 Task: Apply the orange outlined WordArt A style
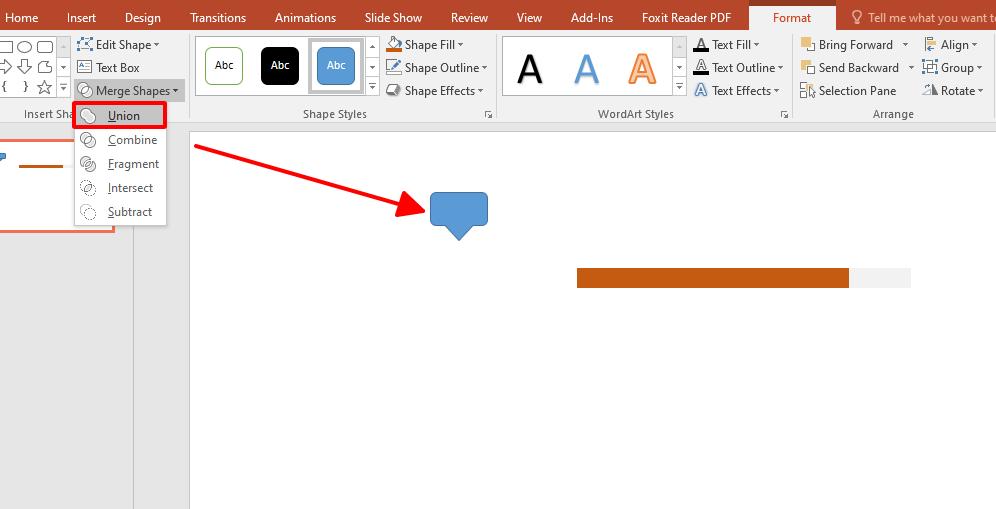pyautogui.click(x=642, y=68)
